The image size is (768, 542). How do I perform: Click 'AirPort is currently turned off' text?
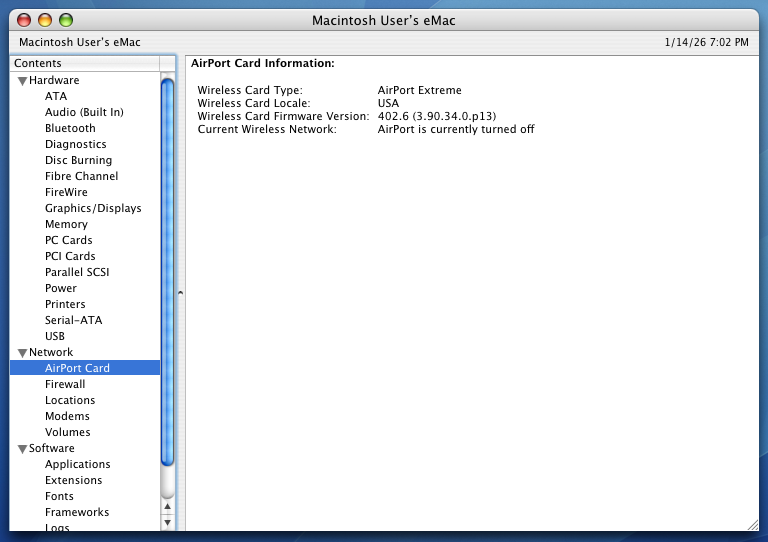pos(456,129)
